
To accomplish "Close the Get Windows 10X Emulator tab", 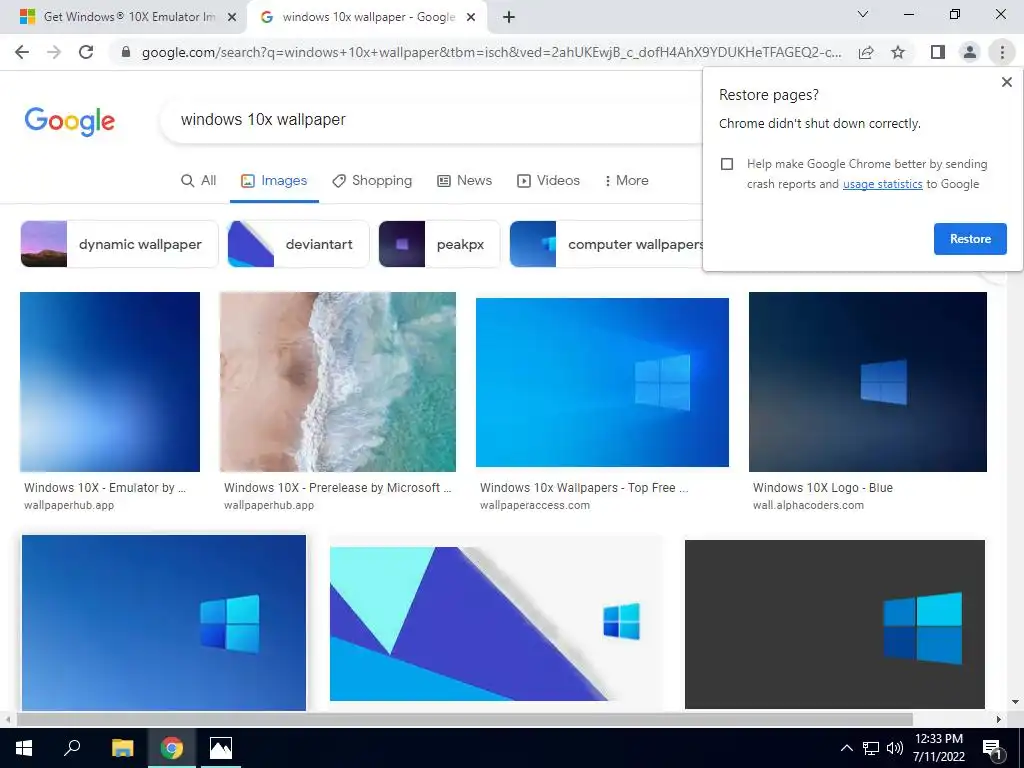I will (x=232, y=17).
